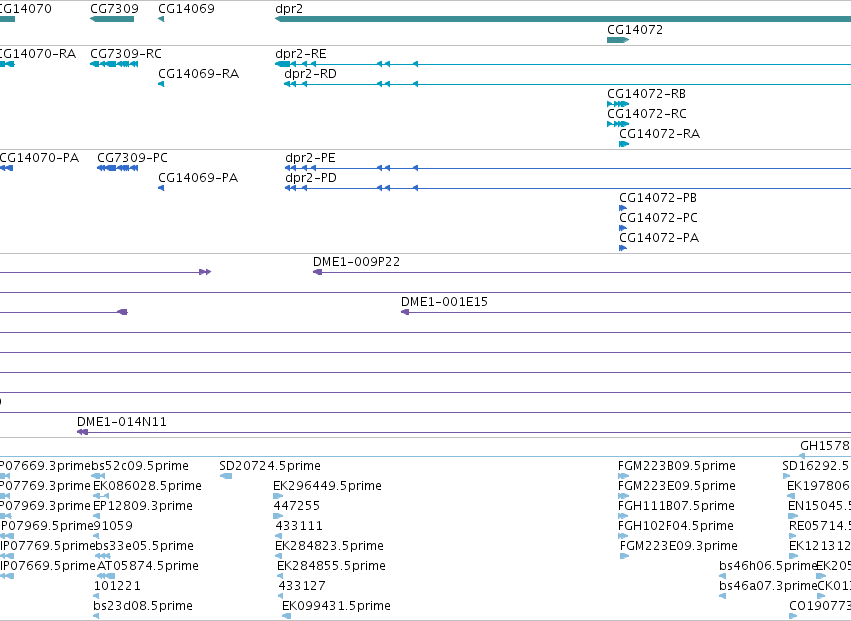Viewport: 851px width, 621px height.
Task: Select the dpr2 gene label
Action: click(x=289, y=9)
